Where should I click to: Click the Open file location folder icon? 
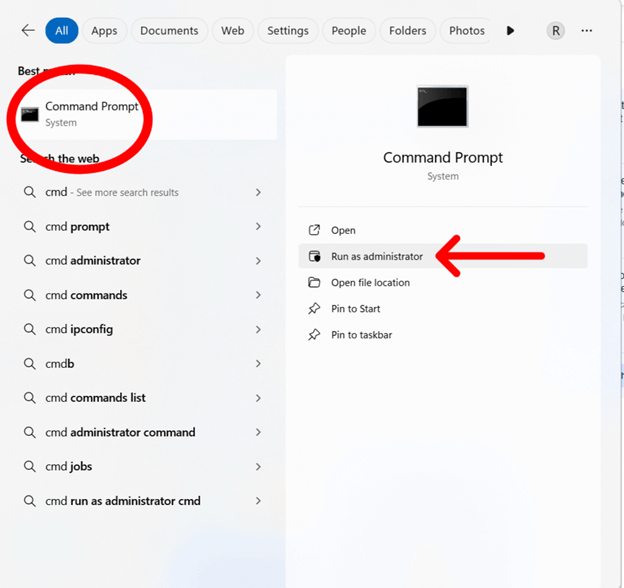(x=315, y=283)
